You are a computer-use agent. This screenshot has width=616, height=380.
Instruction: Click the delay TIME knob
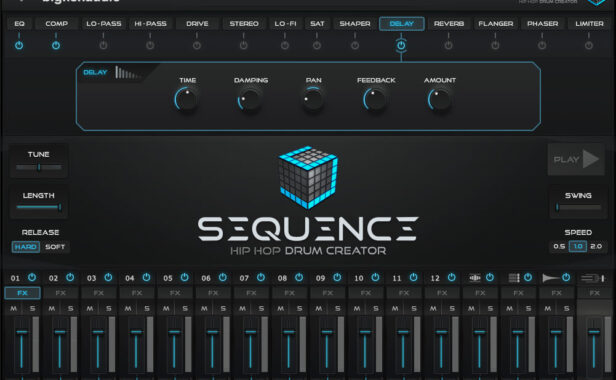pos(186,99)
